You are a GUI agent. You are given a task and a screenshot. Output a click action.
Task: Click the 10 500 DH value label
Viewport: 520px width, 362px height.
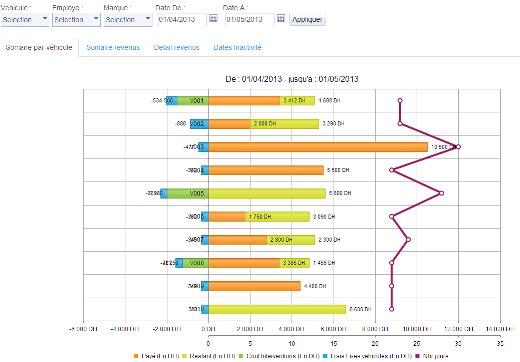pyautogui.click(x=443, y=147)
